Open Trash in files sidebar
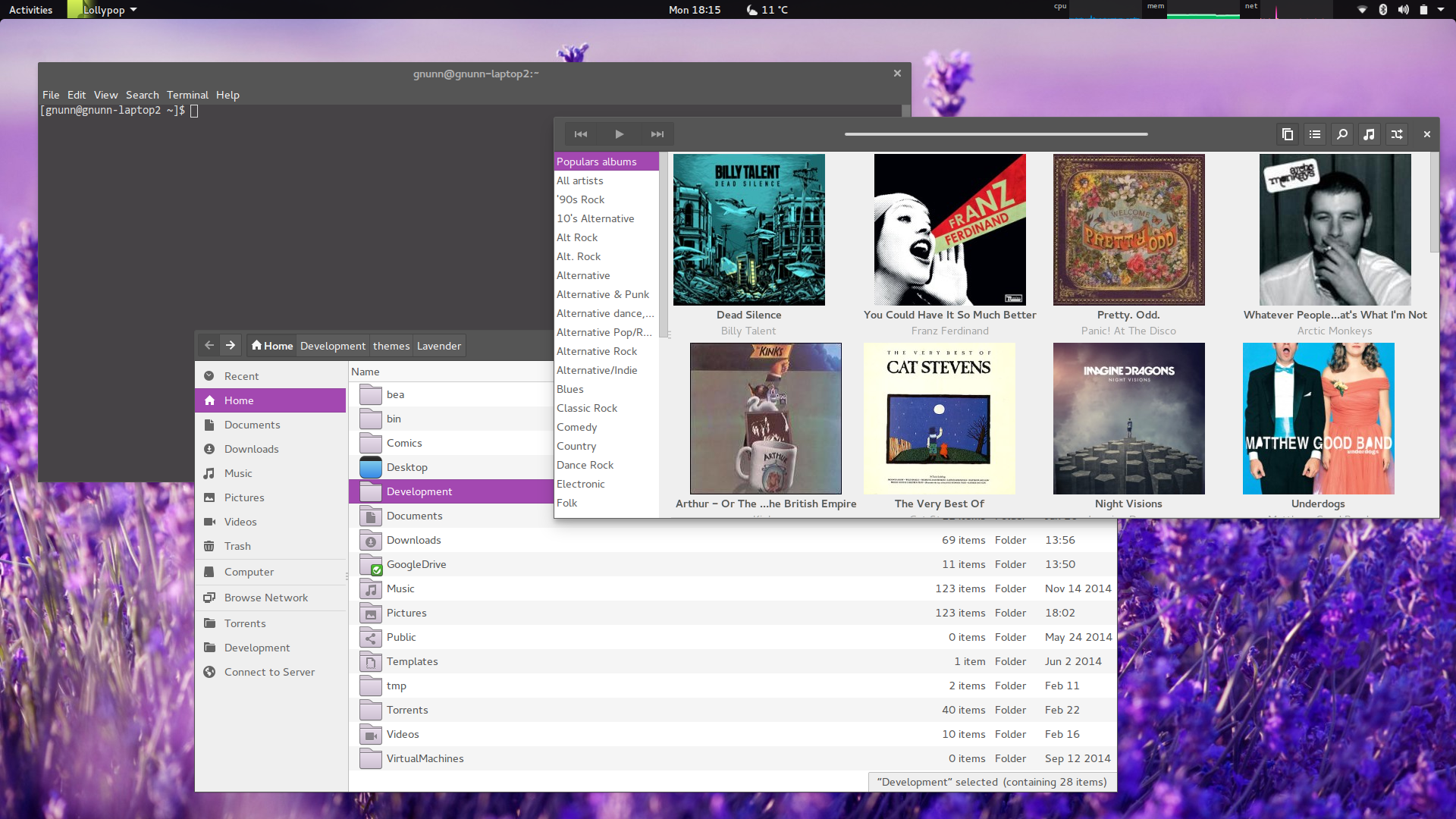The image size is (1456, 819). click(271, 546)
